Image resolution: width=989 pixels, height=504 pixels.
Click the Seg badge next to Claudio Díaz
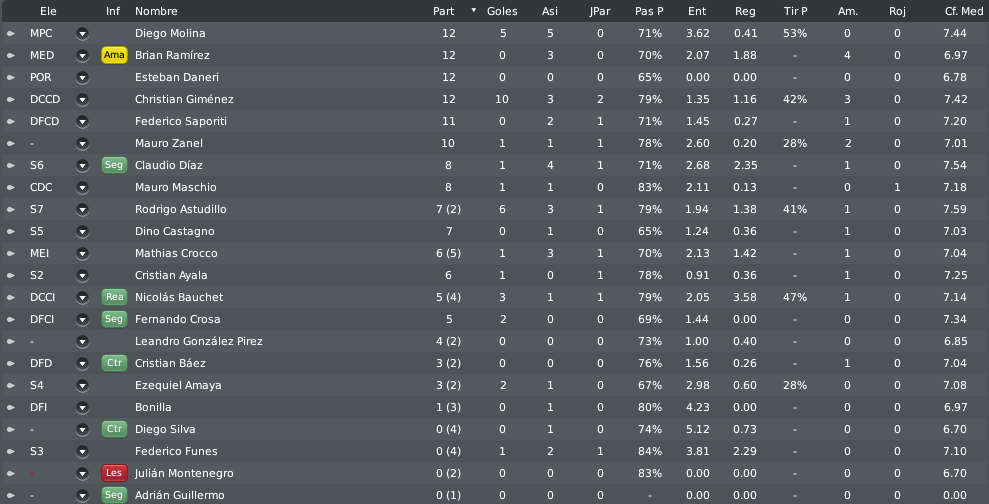(x=114, y=165)
